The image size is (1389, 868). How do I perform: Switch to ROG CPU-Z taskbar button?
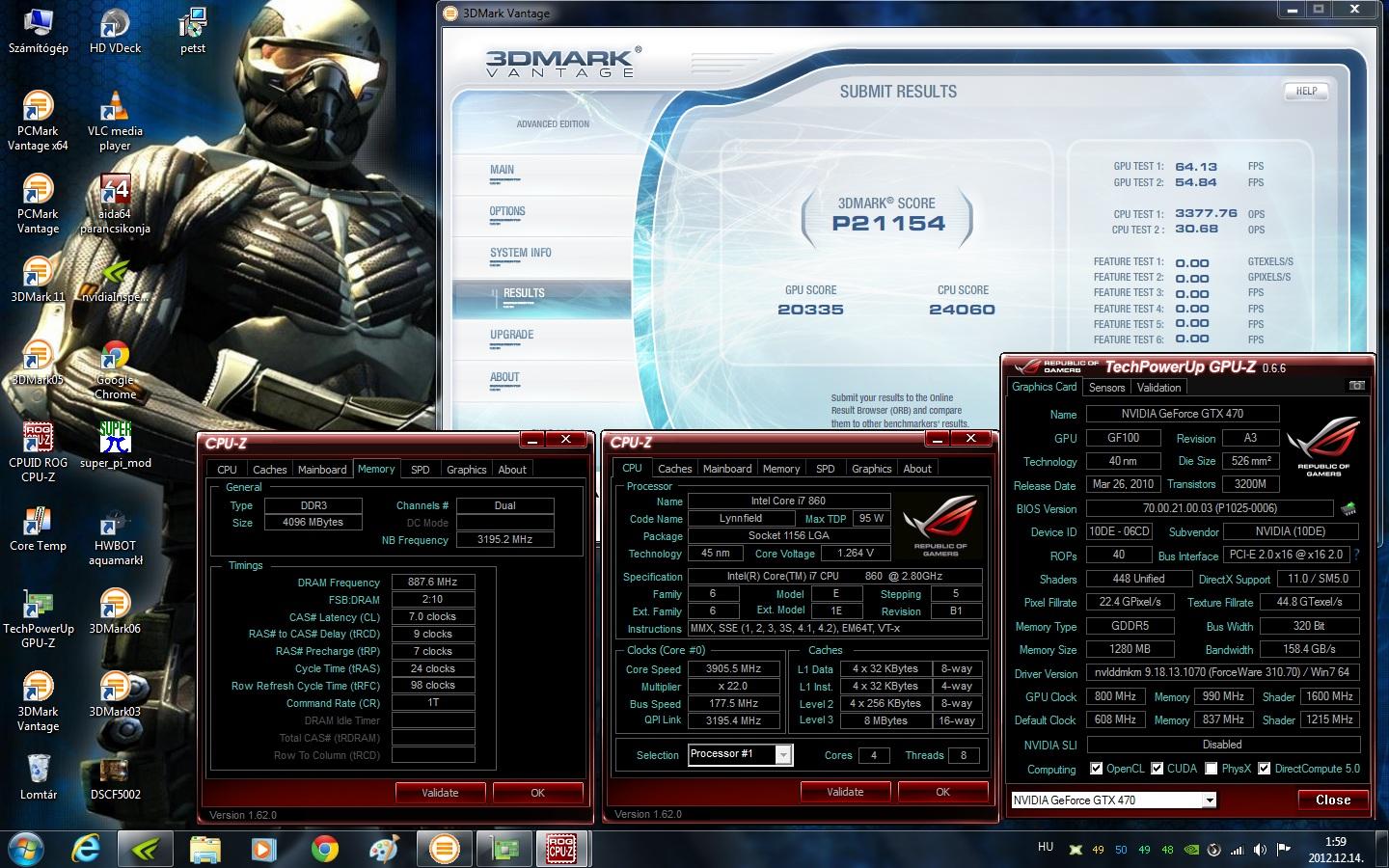click(x=561, y=849)
